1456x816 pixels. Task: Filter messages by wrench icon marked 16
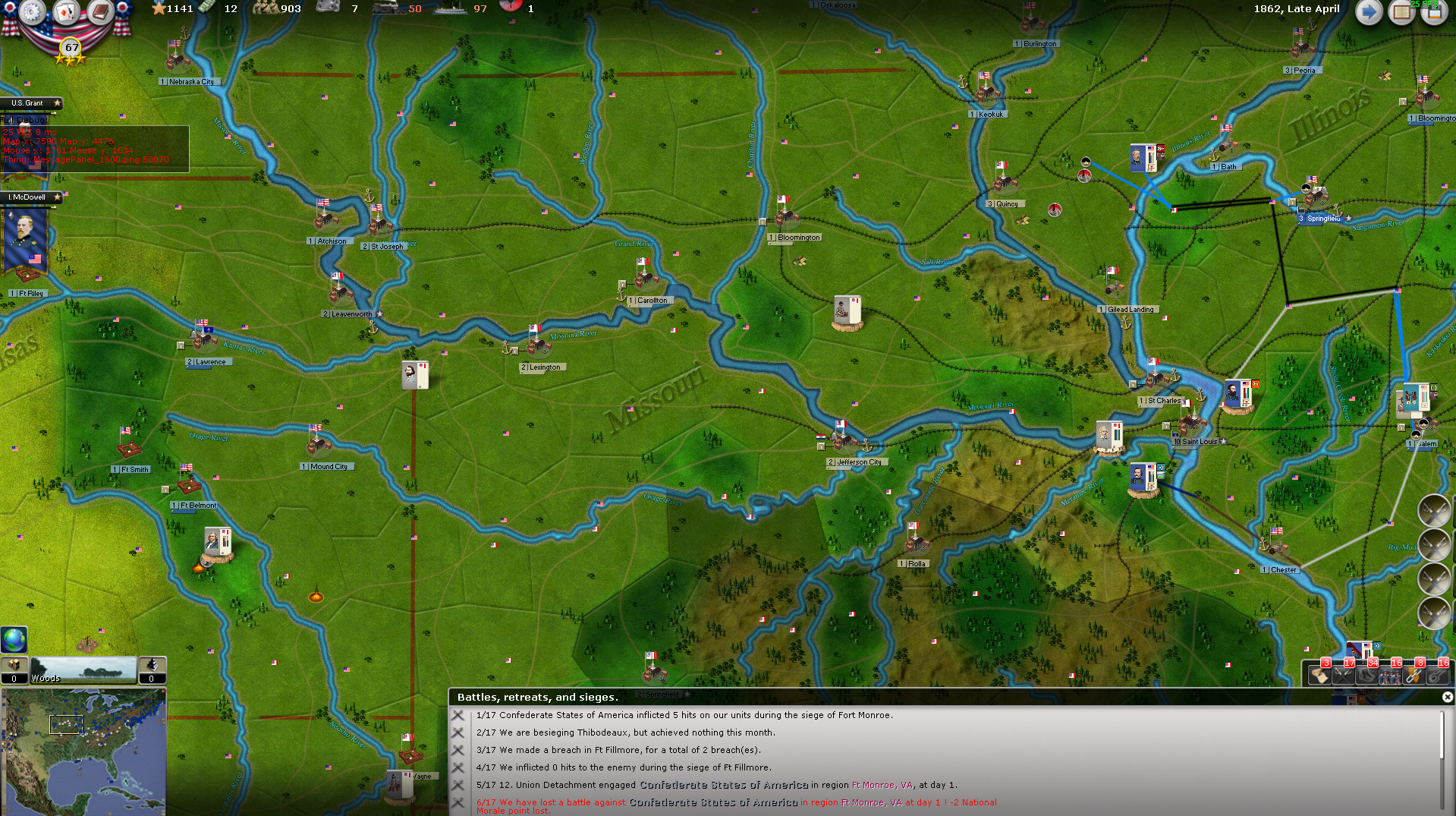(1438, 673)
